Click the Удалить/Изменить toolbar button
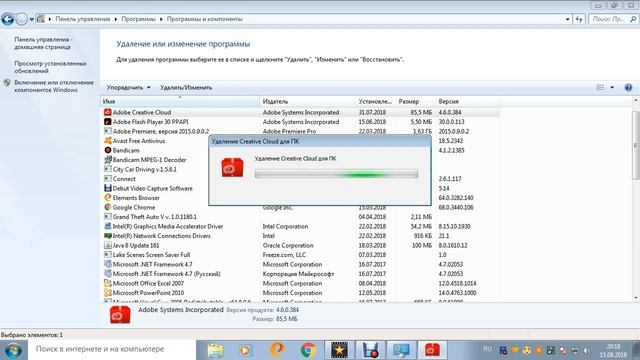The image size is (640, 360). (186, 87)
